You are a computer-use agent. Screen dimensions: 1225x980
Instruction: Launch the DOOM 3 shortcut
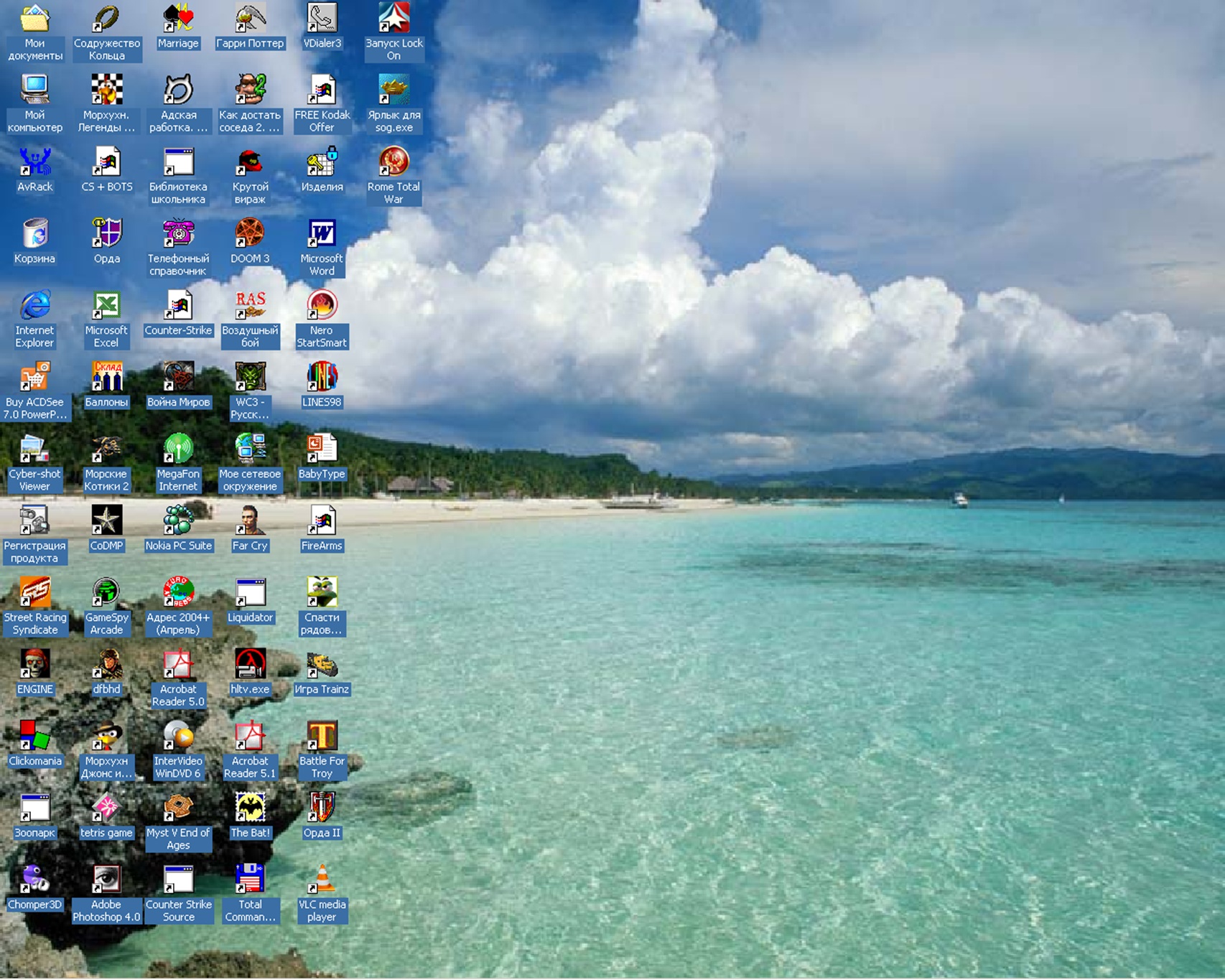click(x=250, y=233)
